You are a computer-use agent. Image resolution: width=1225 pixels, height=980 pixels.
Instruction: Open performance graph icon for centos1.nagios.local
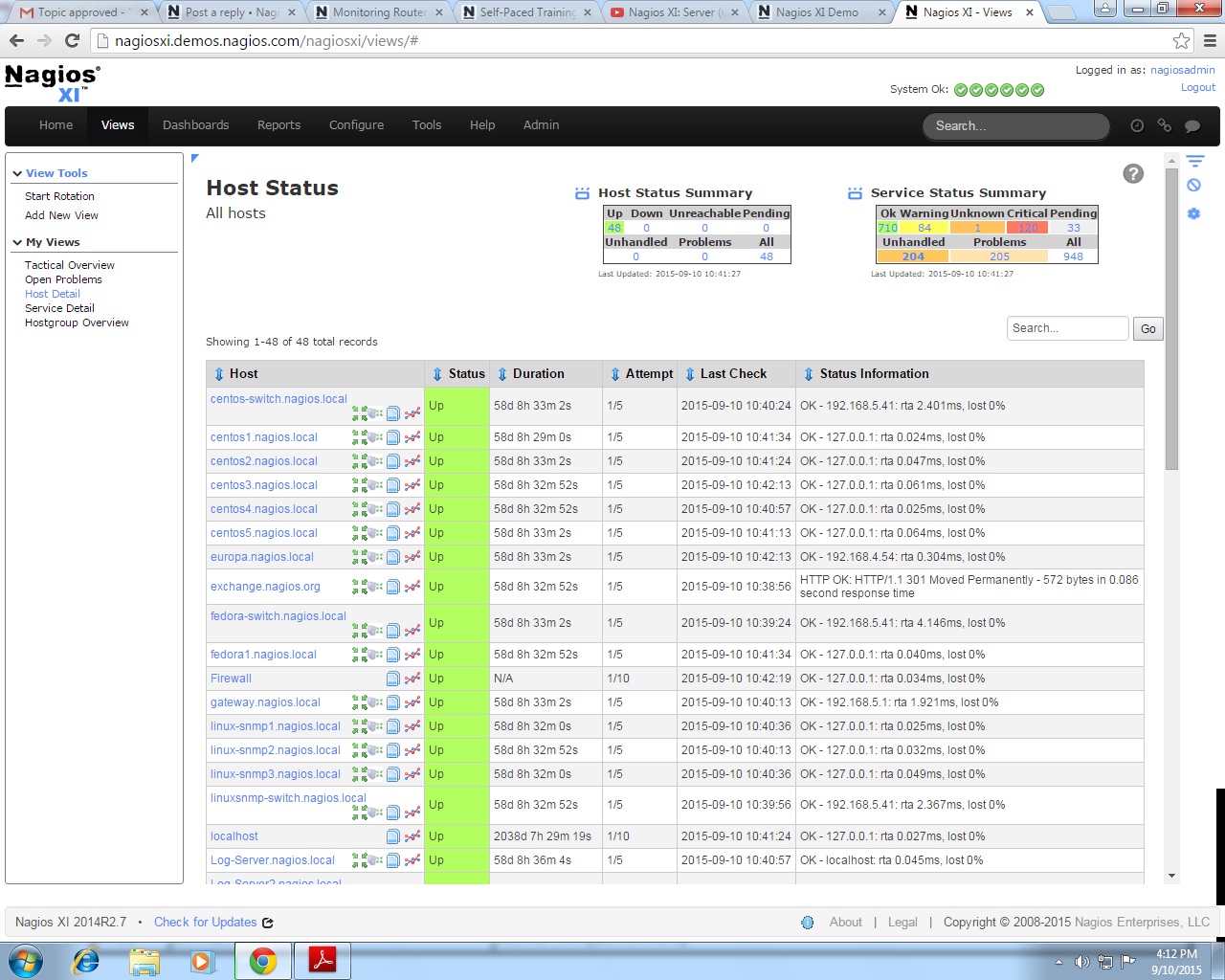(412, 437)
